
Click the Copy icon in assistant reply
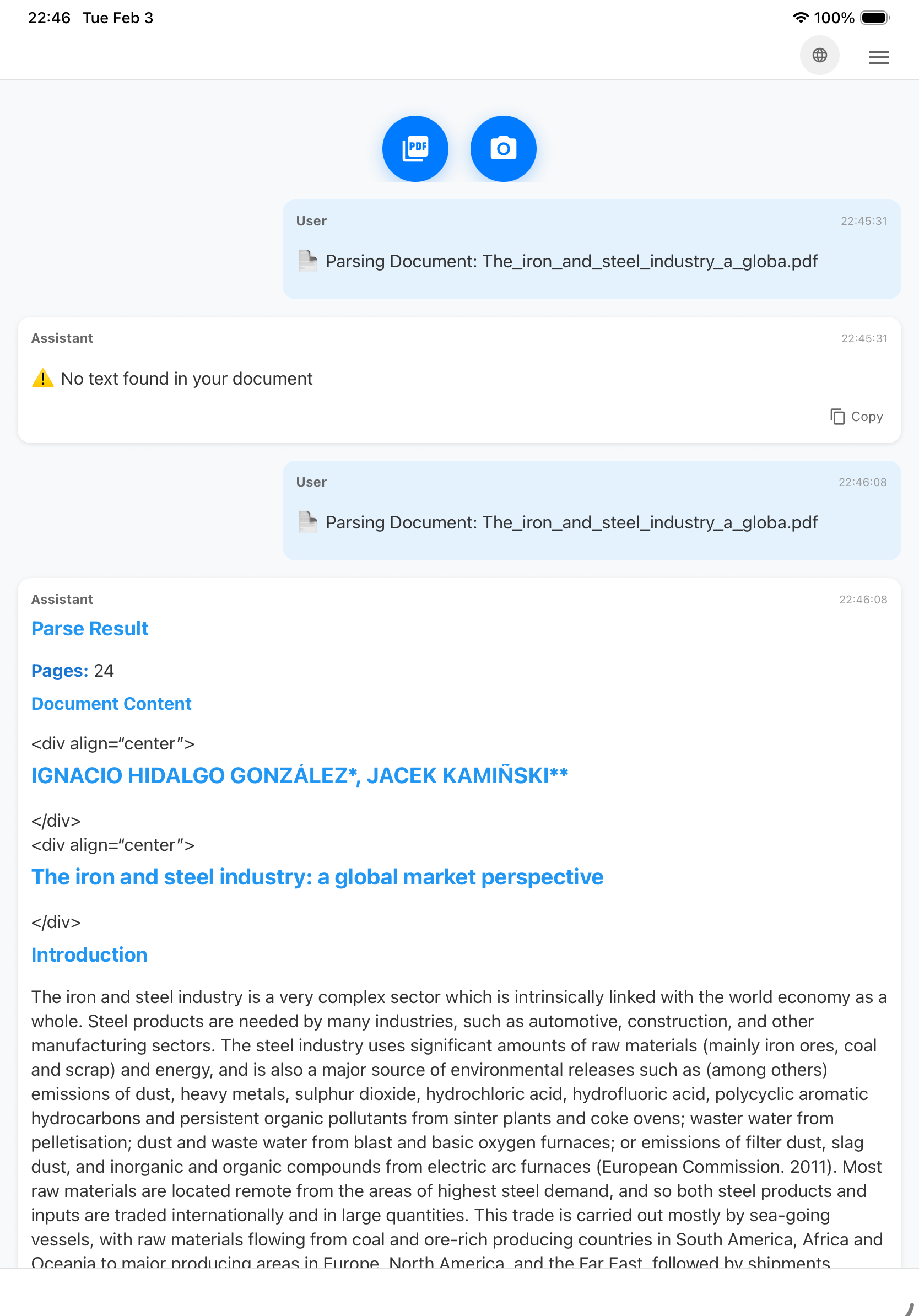[837, 417]
